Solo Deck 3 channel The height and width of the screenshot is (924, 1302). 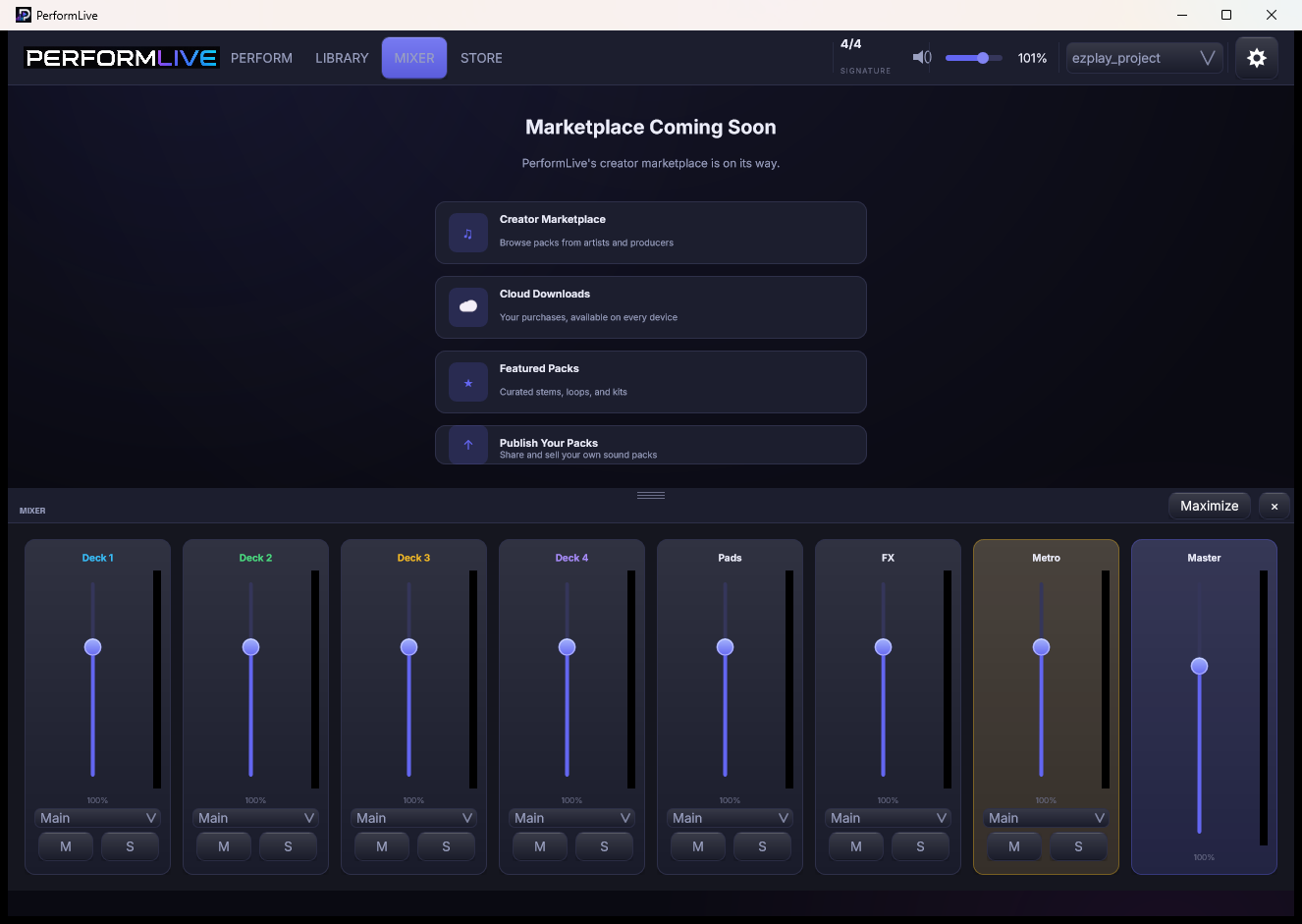point(446,846)
